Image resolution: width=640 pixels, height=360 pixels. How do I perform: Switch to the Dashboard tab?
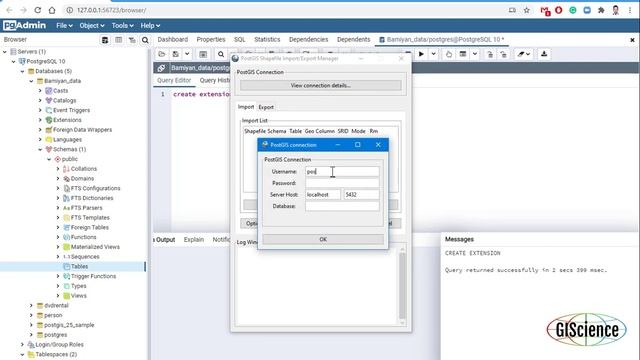pyautogui.click(x=173, y=40)
